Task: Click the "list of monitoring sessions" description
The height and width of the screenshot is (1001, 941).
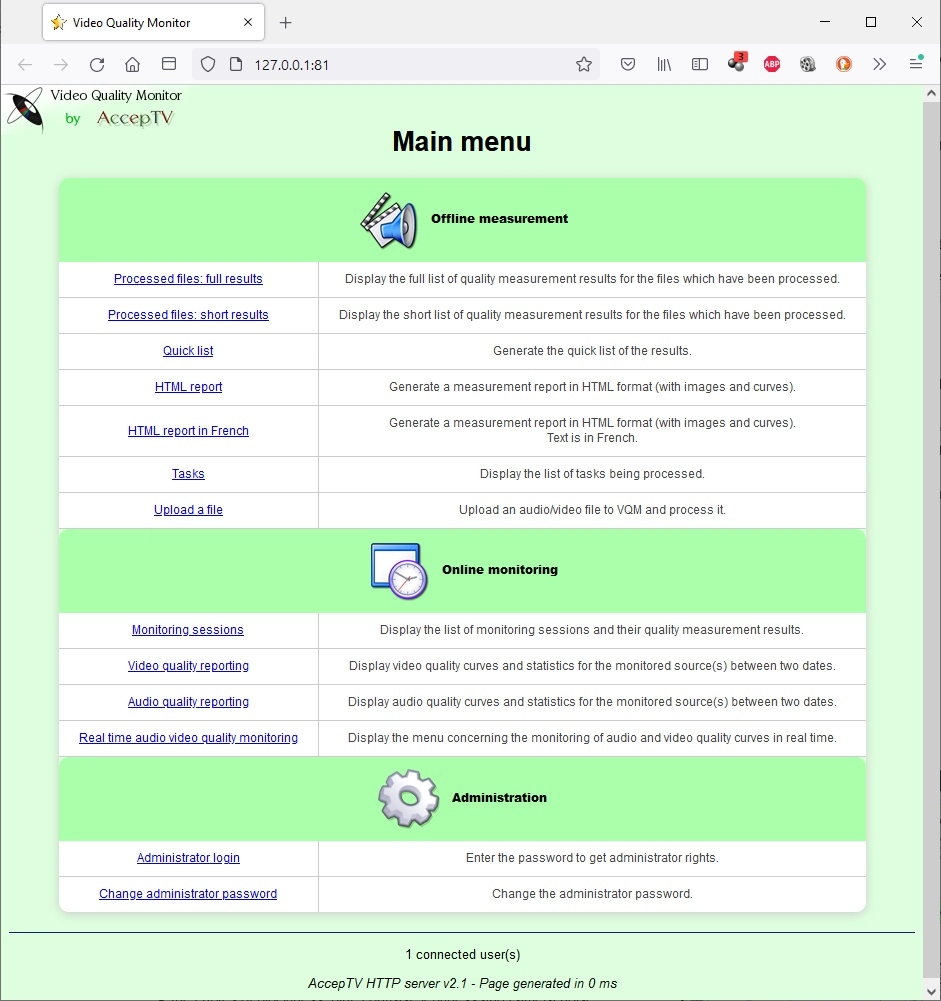Action: pyautogui.click(x=592, y=629)
